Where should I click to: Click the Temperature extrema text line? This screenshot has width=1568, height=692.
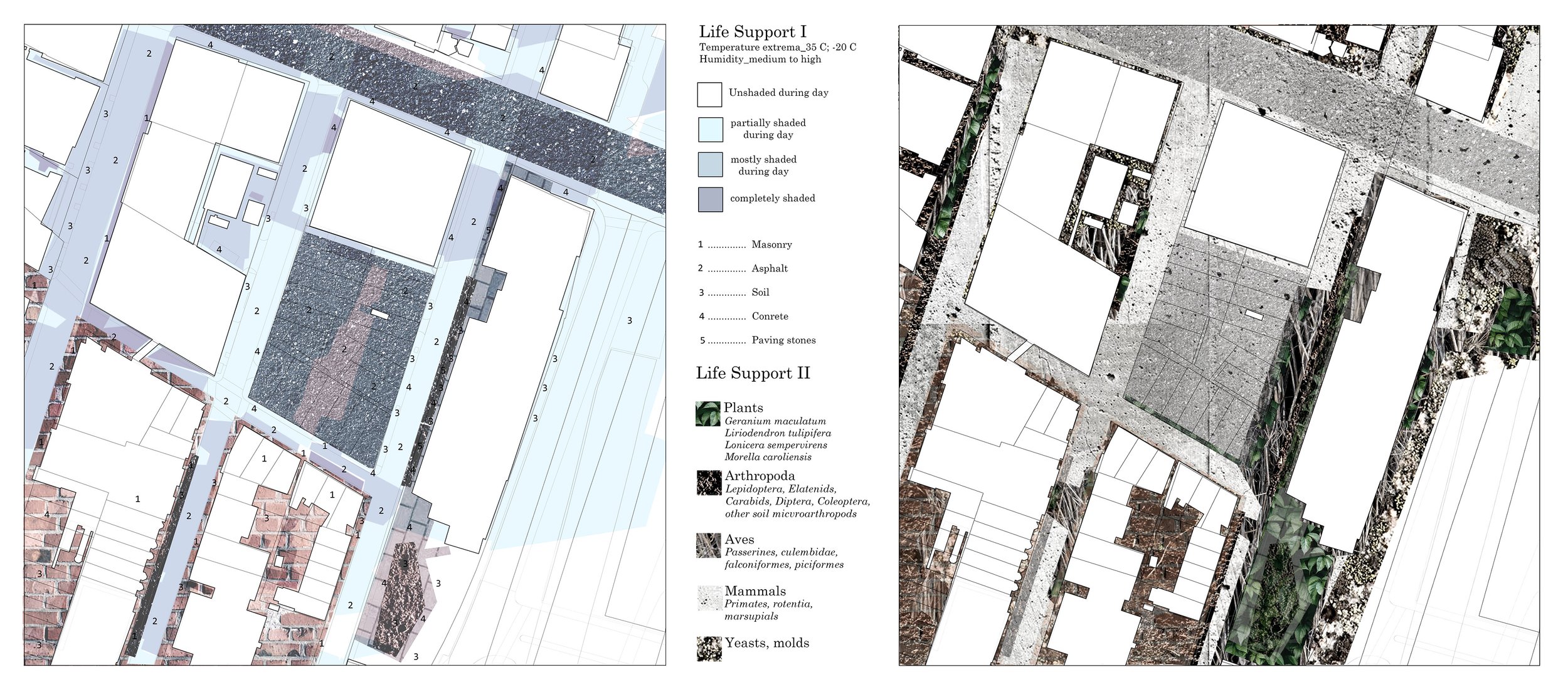pos(777,48)
